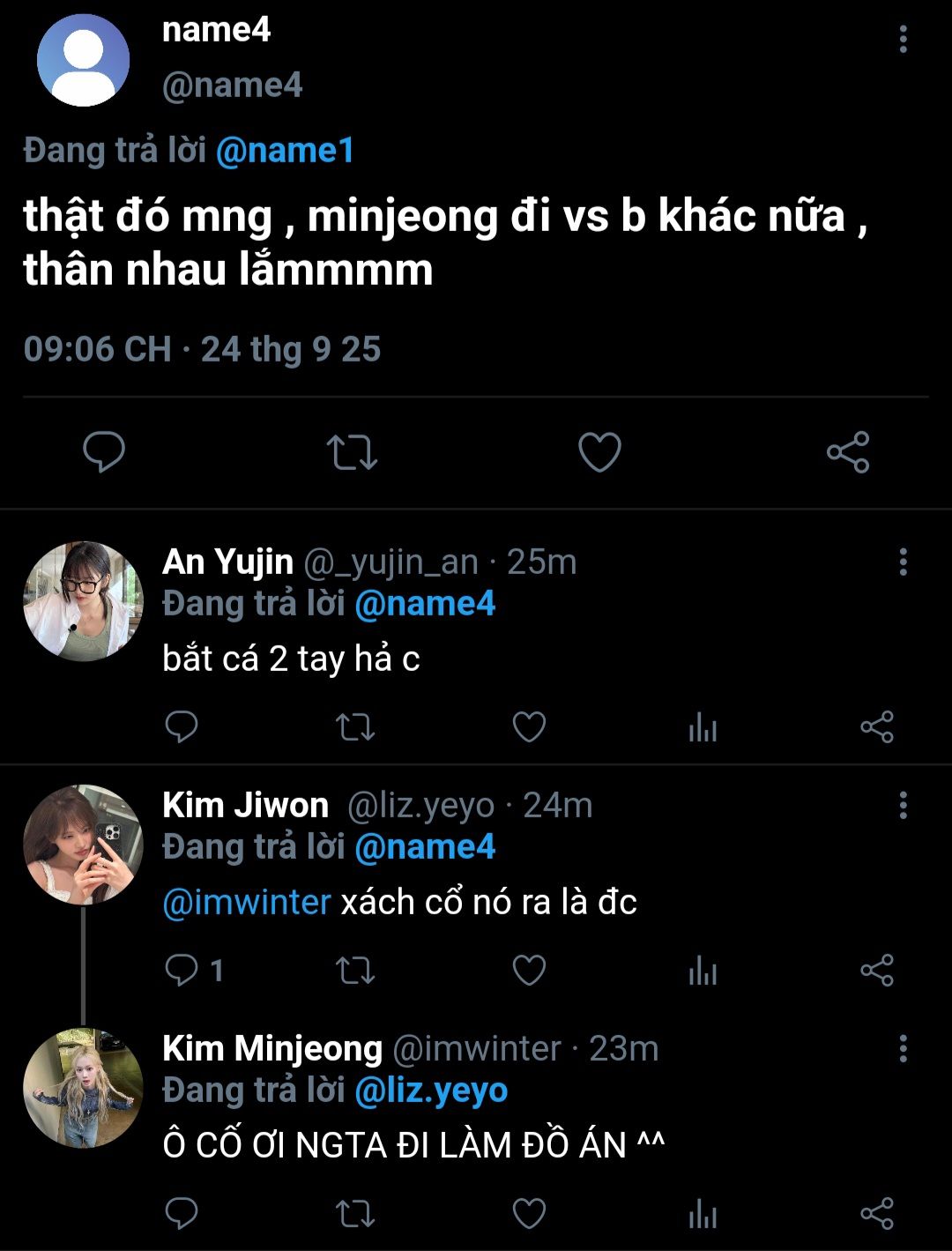Open the @name1 mention link

285,151
